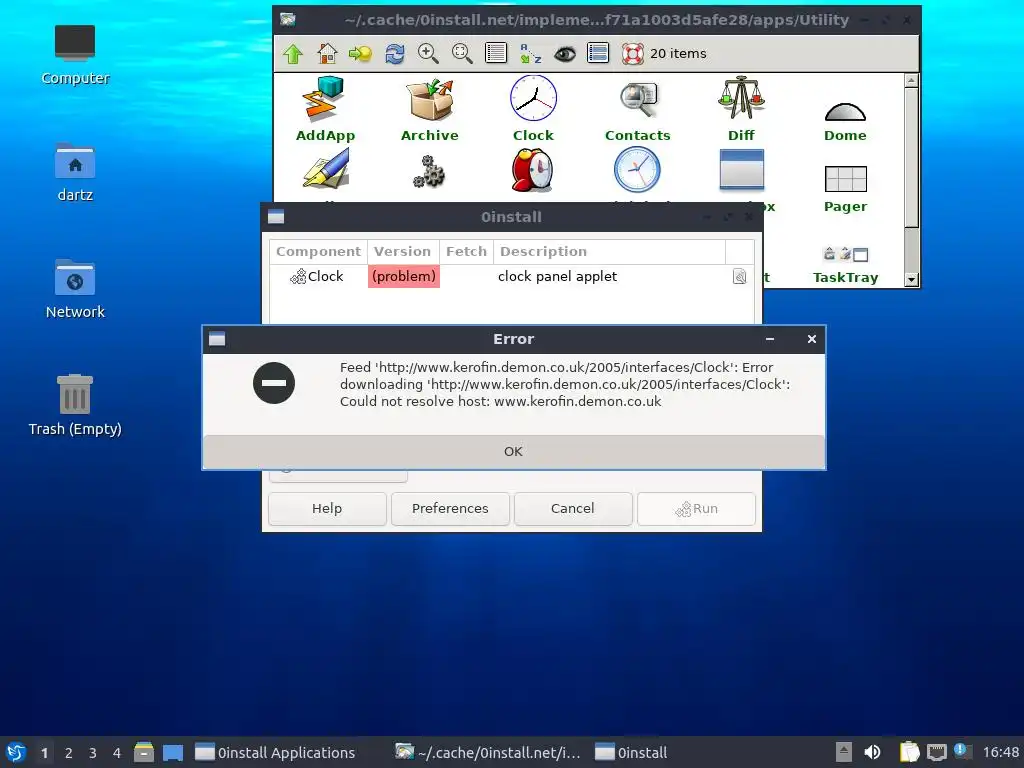Go up to parent directory in filer

pyautogui.click(x=293, y=54)
